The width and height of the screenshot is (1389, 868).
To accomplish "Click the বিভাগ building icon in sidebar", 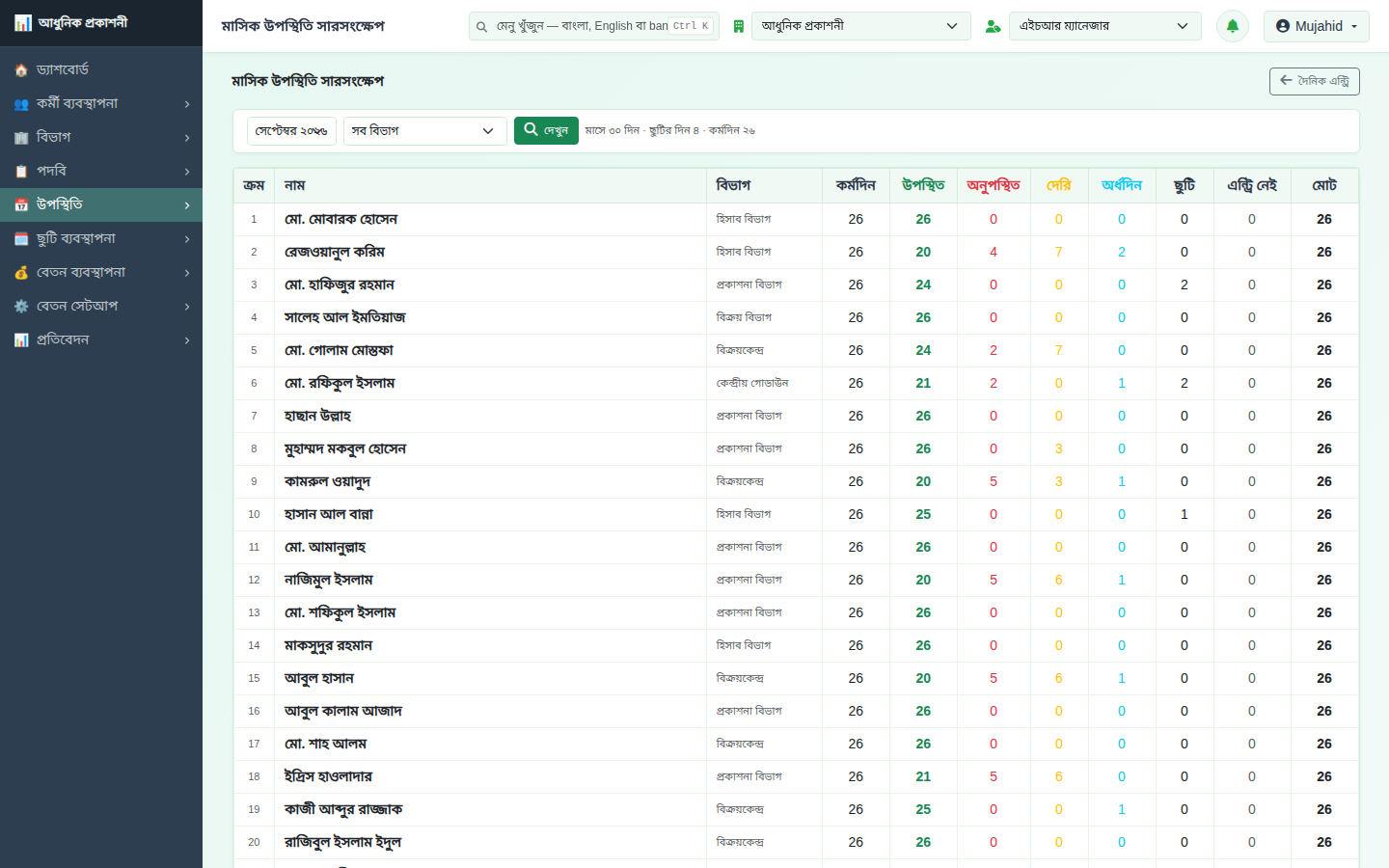I will (21, 138).
